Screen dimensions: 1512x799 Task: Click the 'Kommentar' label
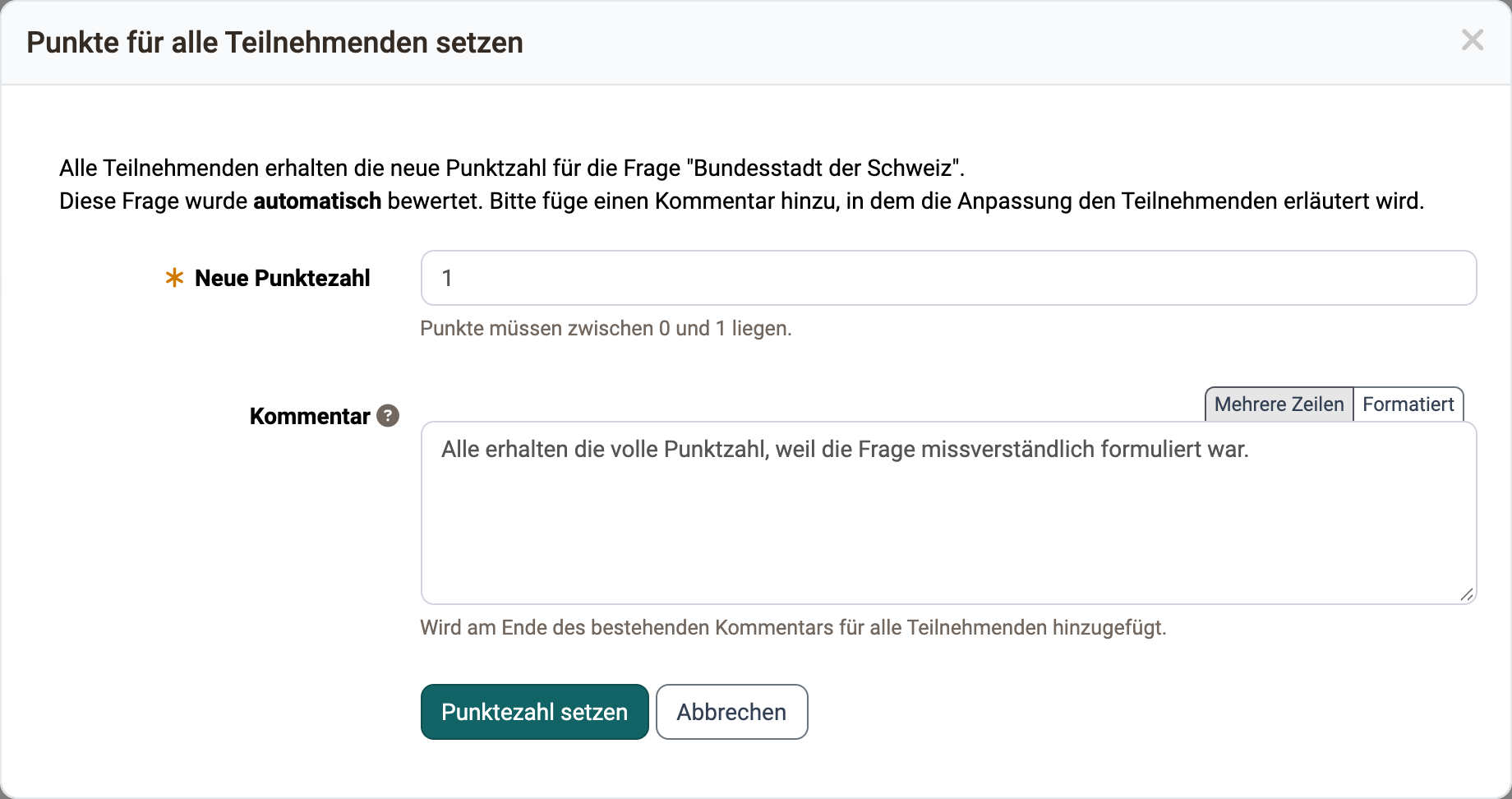(310, 417)
